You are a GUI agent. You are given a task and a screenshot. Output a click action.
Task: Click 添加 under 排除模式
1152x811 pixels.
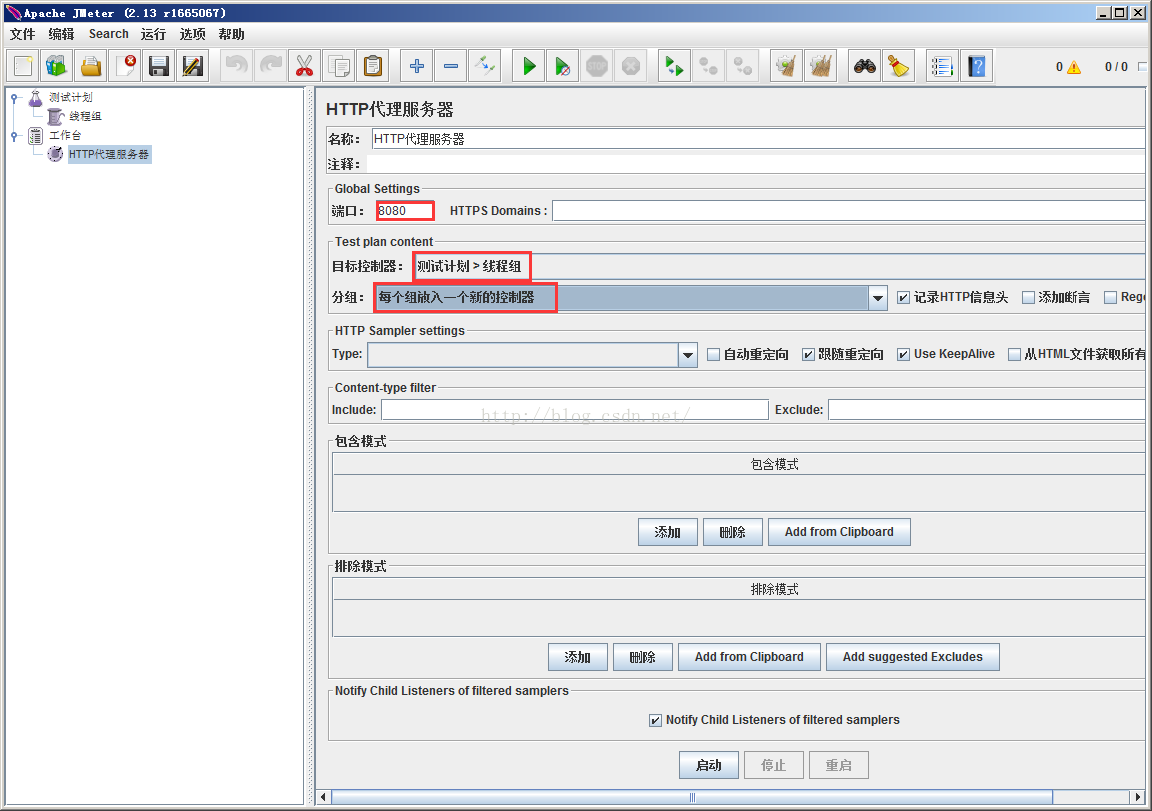pos(577,657)
